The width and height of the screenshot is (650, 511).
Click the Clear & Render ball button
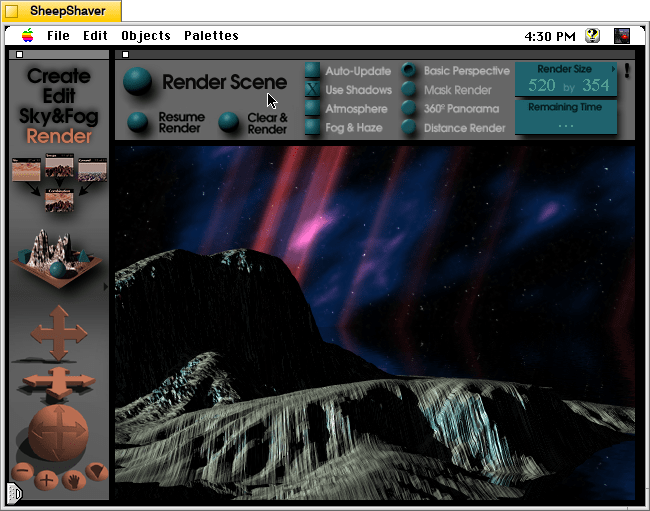[x=228, y=122]
